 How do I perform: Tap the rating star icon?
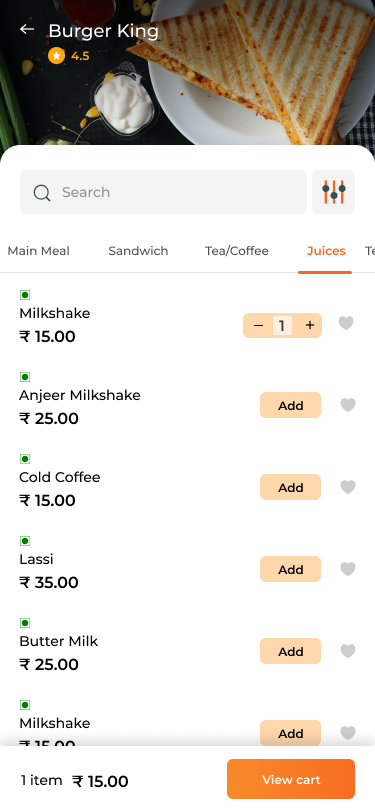click(56, 56)
